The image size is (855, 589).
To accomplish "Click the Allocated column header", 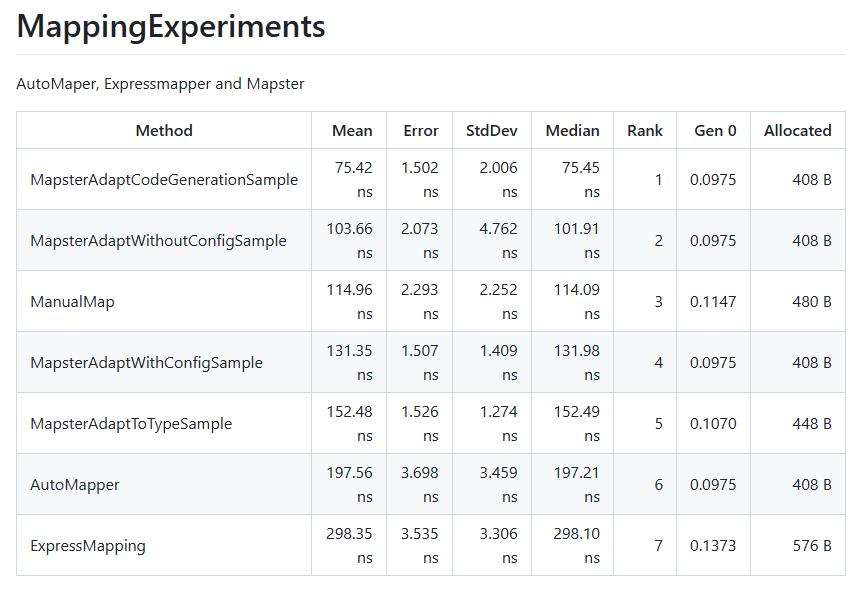I will (x=797, y=131).
